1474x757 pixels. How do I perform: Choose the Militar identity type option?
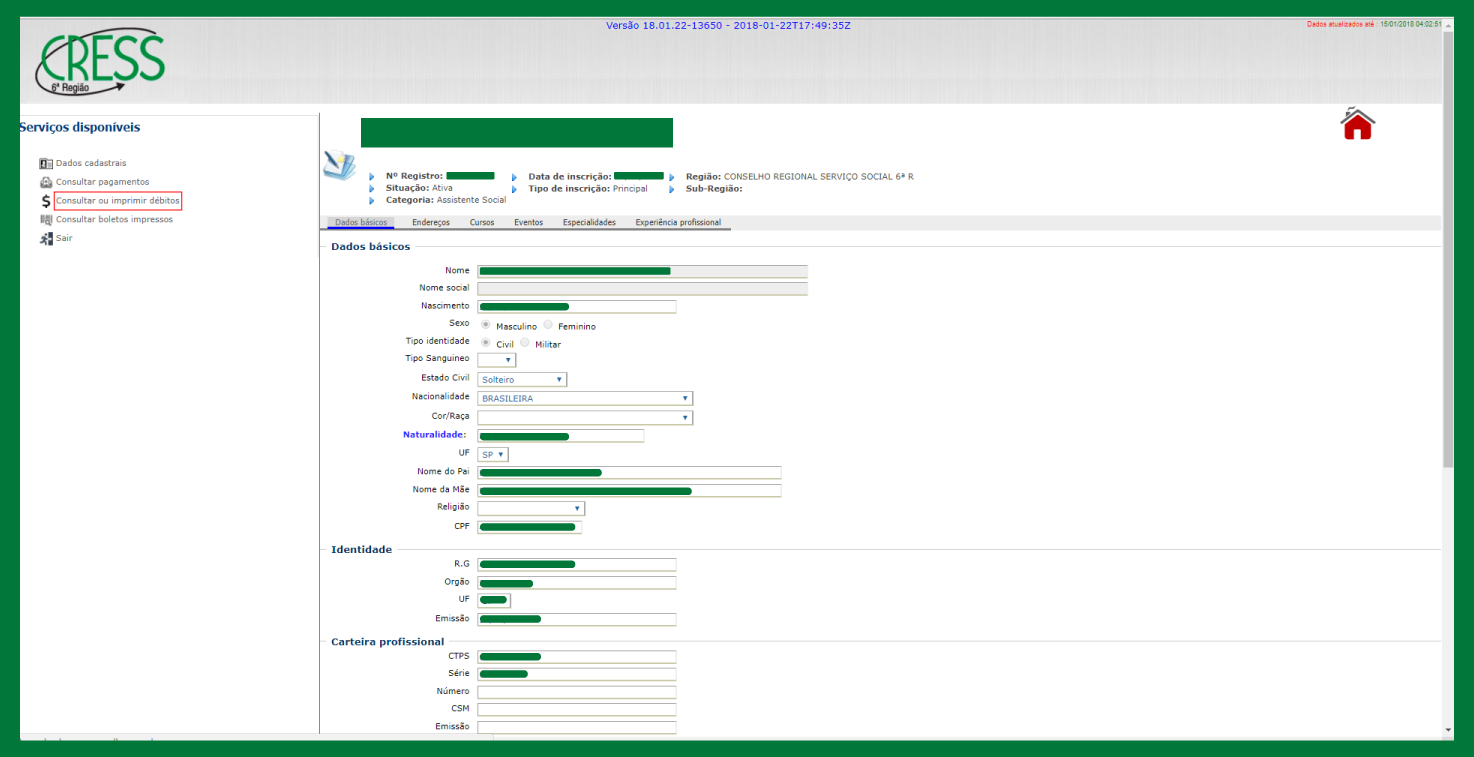[525, 343]
